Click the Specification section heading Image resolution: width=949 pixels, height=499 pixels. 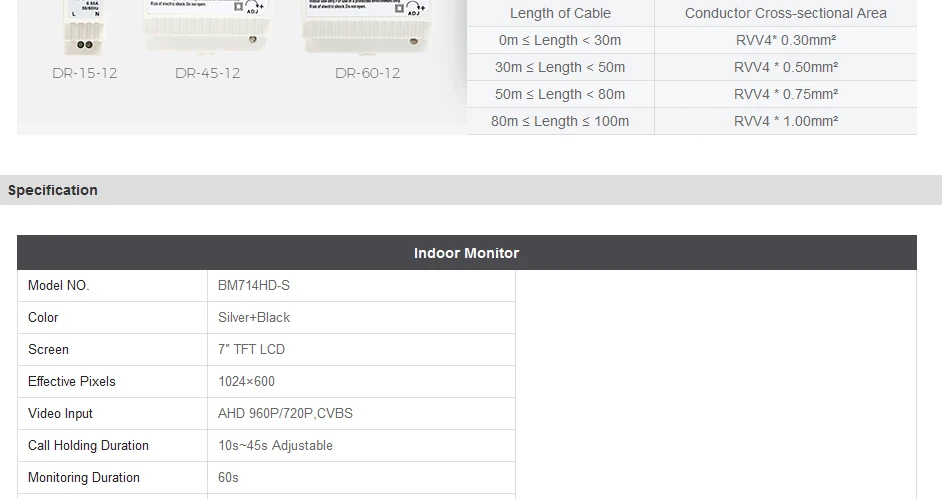click(53, 190)
